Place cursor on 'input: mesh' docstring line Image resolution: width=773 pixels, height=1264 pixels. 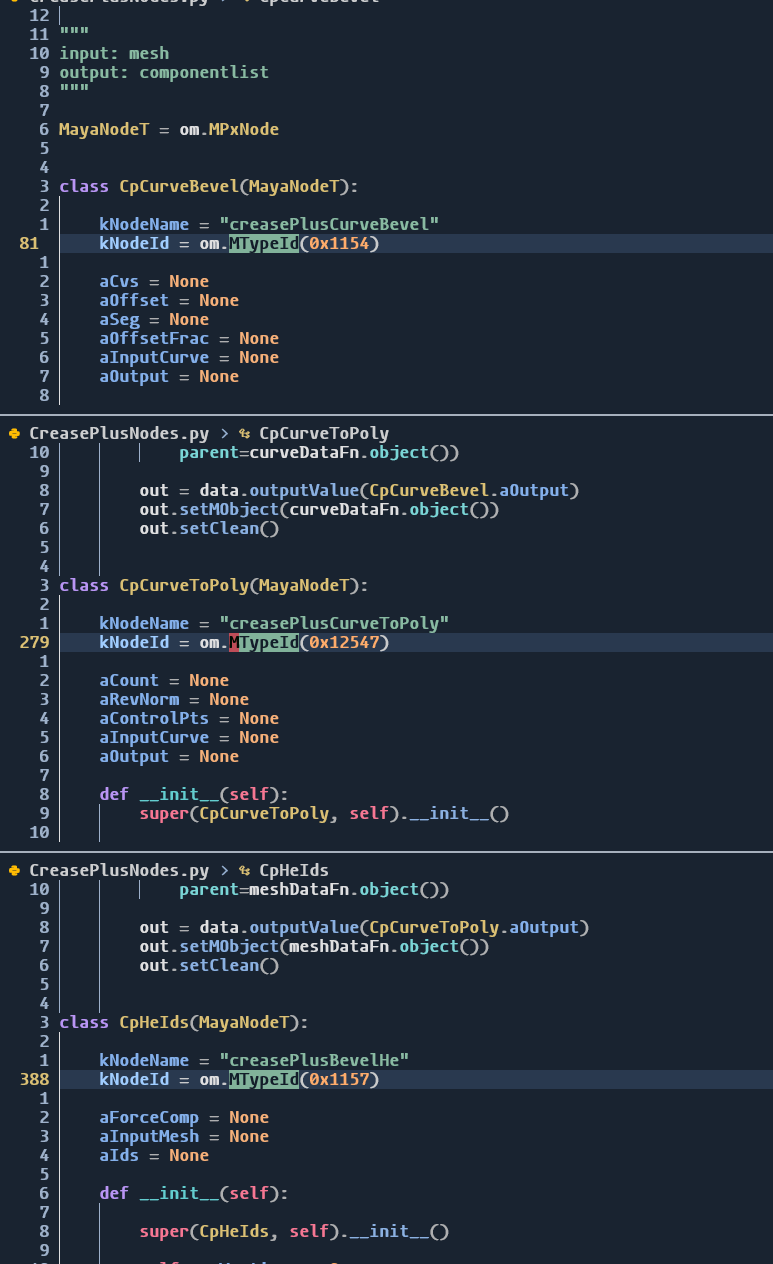[x=114, y=53]
